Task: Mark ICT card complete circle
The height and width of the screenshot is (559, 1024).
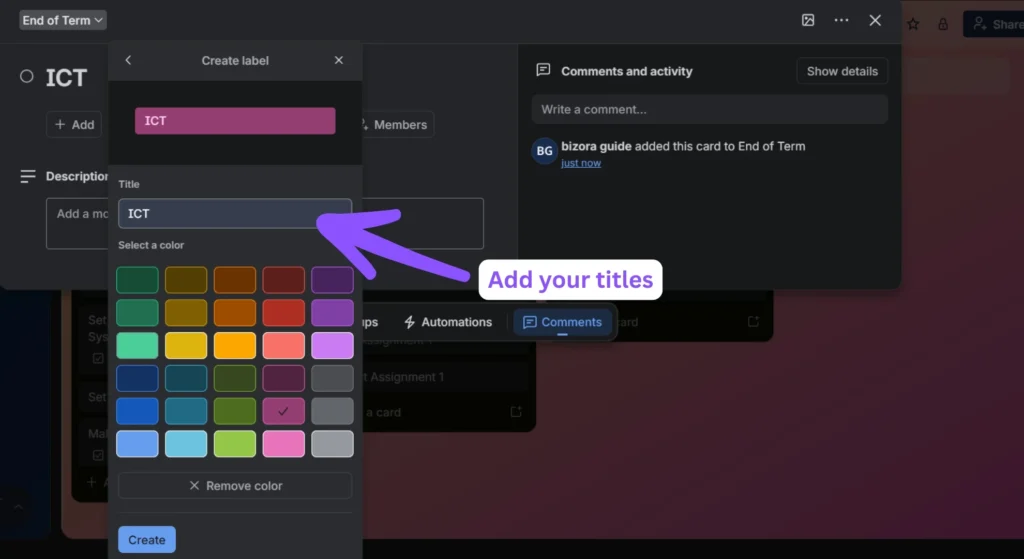Action: (x=27, y=76)
